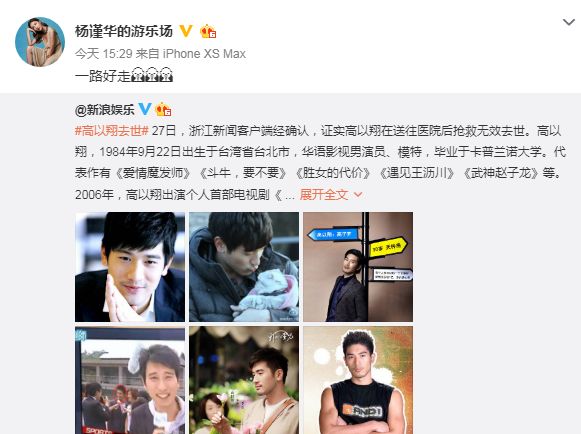Open the photo of man kissing baby
Image resolution: width=581 pixels, height=434 pixels.
pyautogui.click(x=244, y=267)
